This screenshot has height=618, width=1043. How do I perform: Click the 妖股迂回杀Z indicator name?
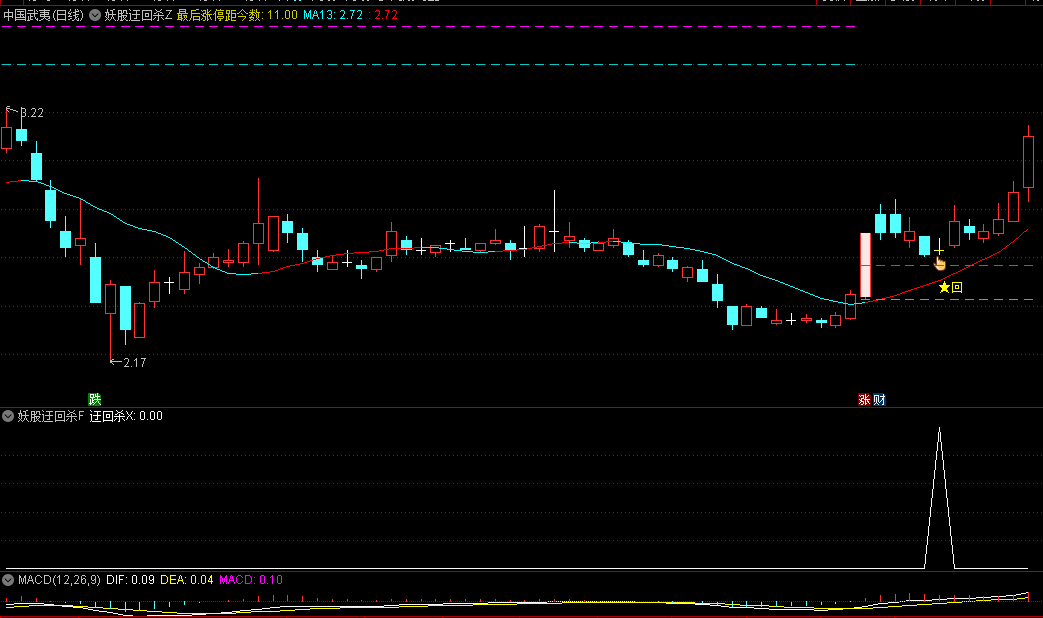pos(138,15)
